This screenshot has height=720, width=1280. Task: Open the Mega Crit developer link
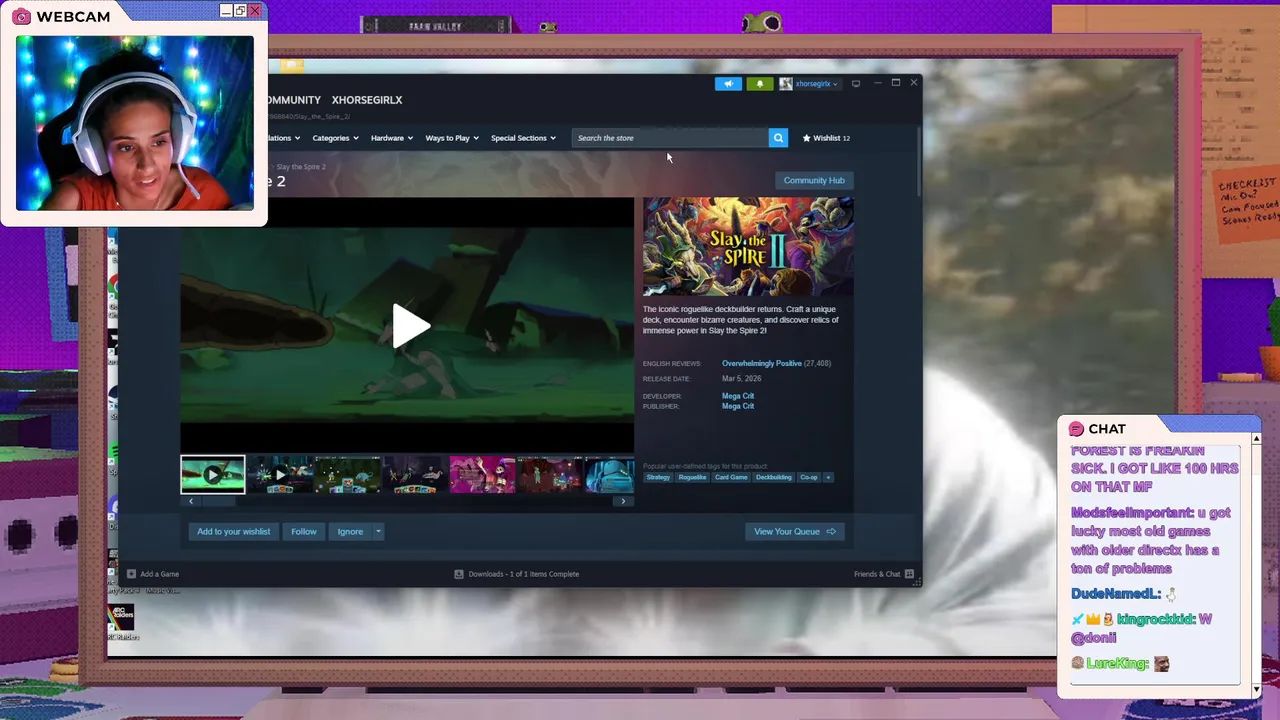[738, 396]
